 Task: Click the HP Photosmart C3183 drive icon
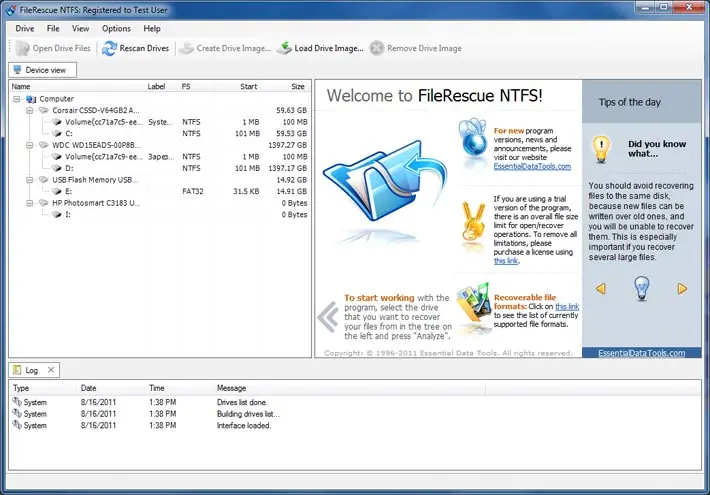pyautogui.click(x=44, y=203)
